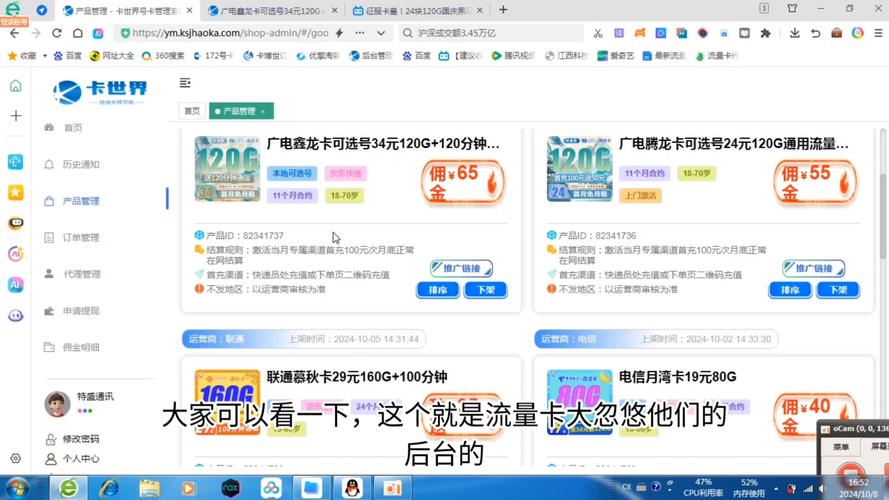Expand the bookmarks 收藏 dropdown arrow
This screenshot has height=500, width=889.
(x=45, y=56)
